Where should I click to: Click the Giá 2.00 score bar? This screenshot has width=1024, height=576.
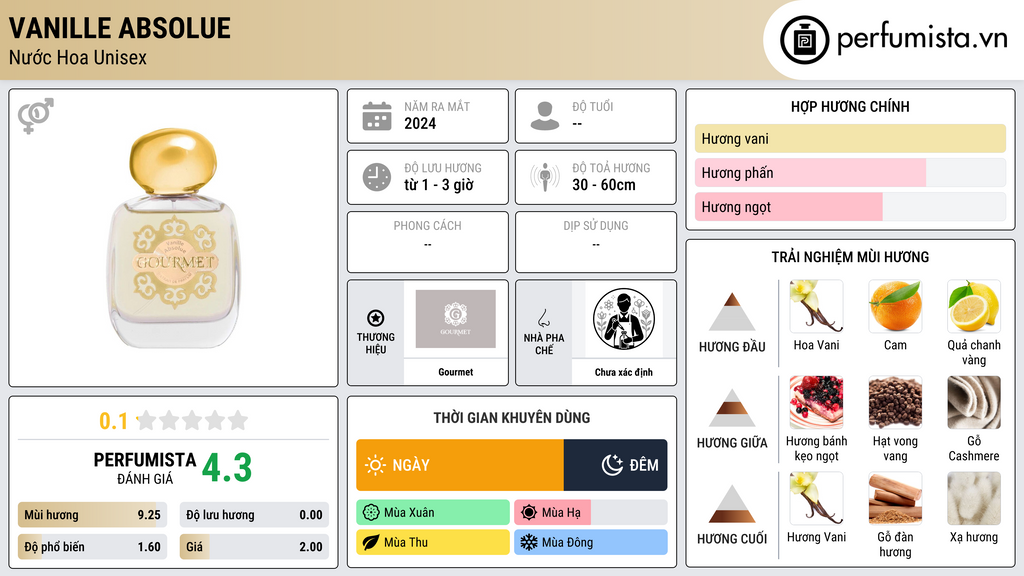254,547
